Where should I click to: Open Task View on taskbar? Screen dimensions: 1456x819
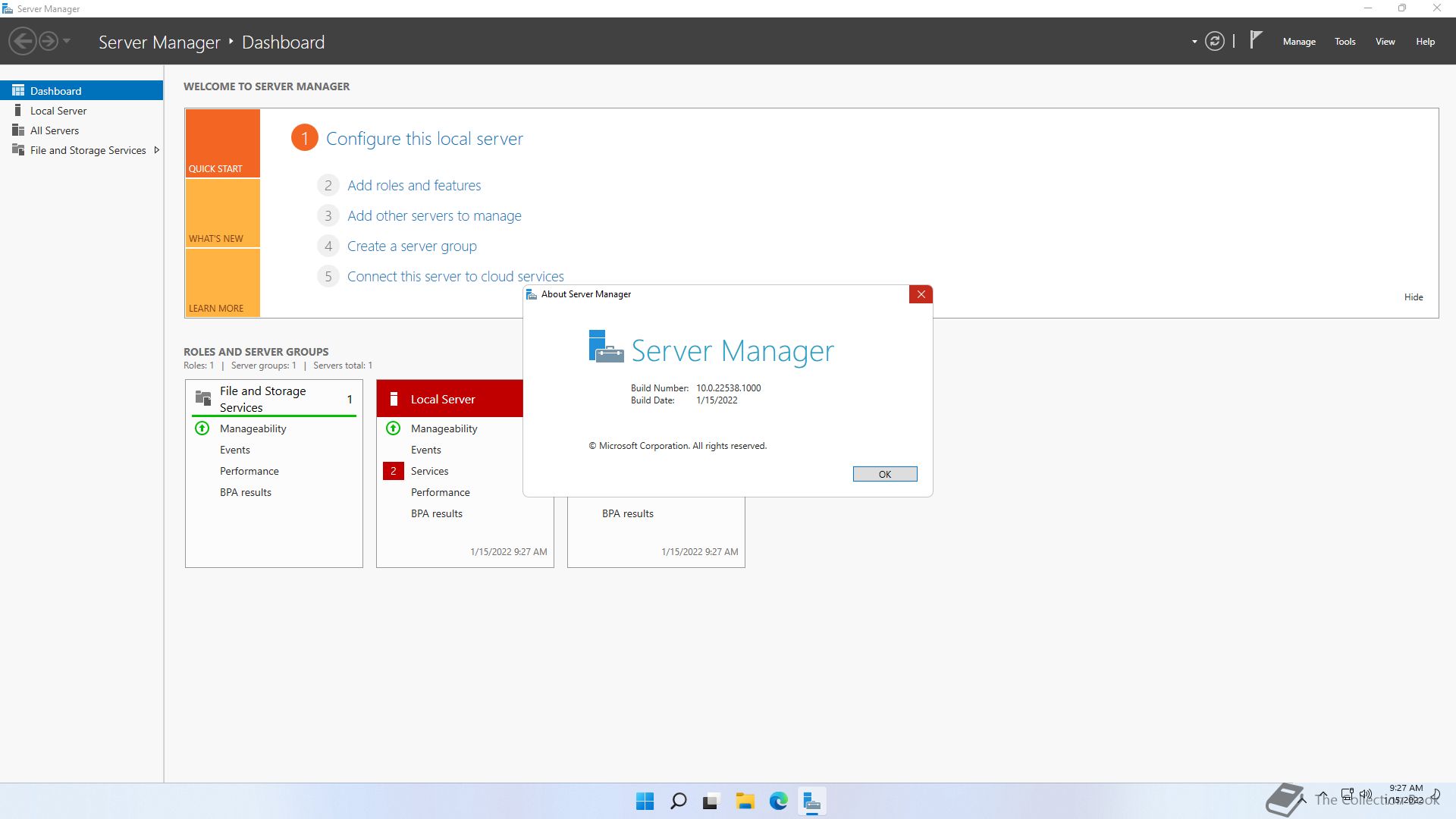point(711,801)
